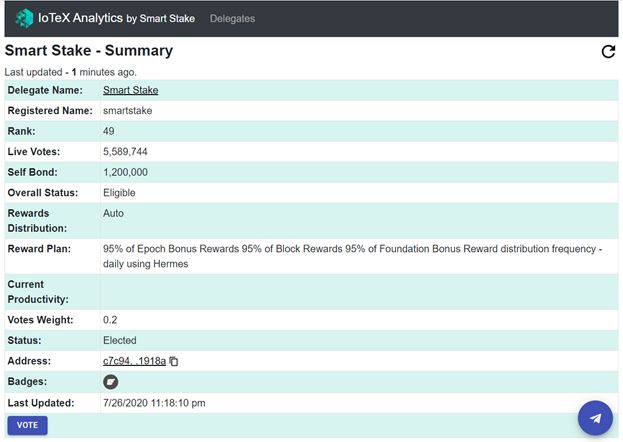Click the Smart Stake - Summary heading

tap(89, 50)
